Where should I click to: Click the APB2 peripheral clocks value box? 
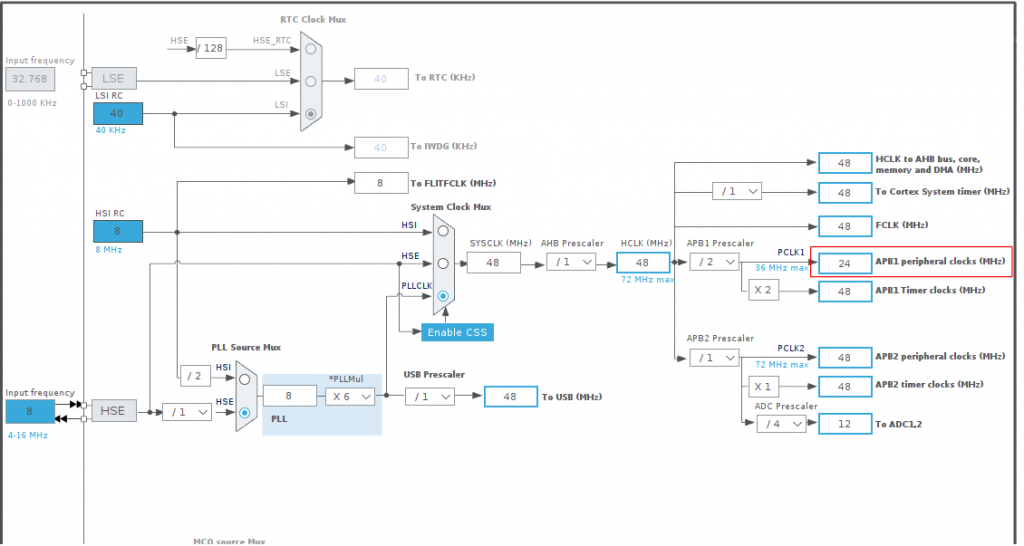(845, 357)
